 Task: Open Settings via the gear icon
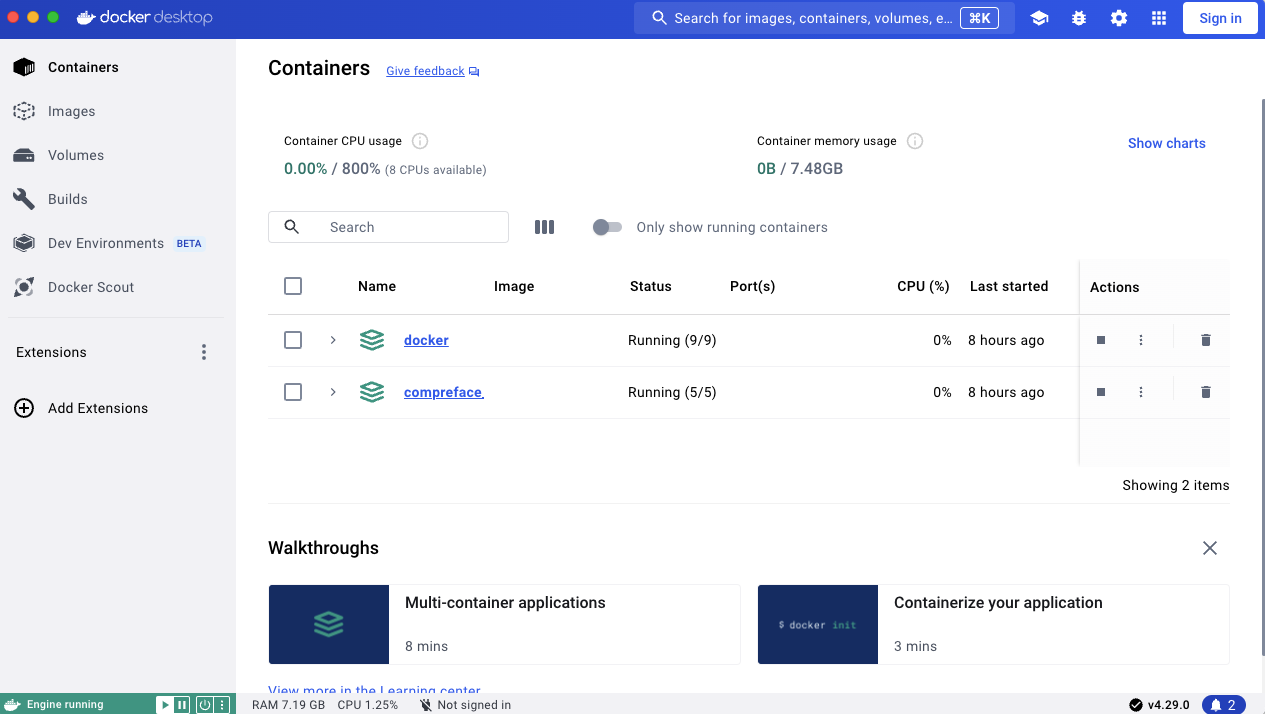(1119, 18)
